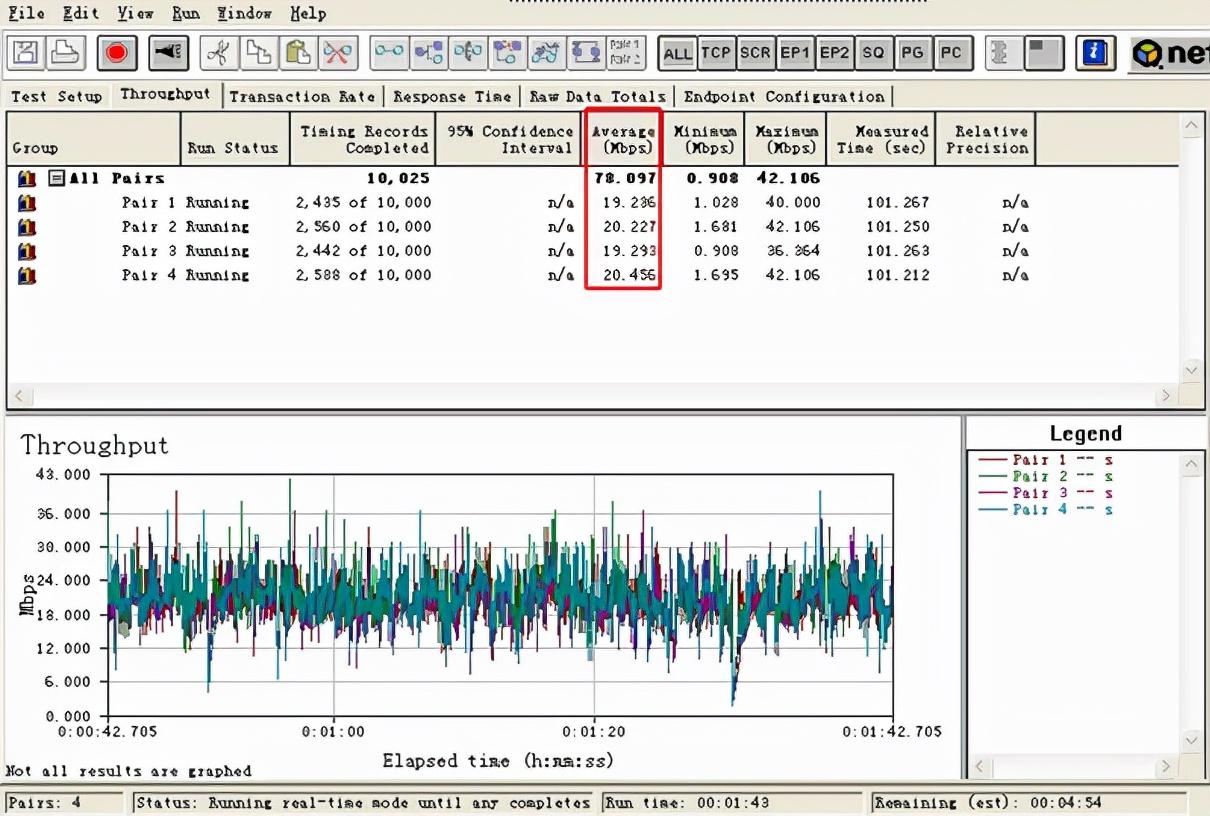Toggle the ALL filter button
The width and height of the screenshot is (1210, 816).
pos(677,53)
